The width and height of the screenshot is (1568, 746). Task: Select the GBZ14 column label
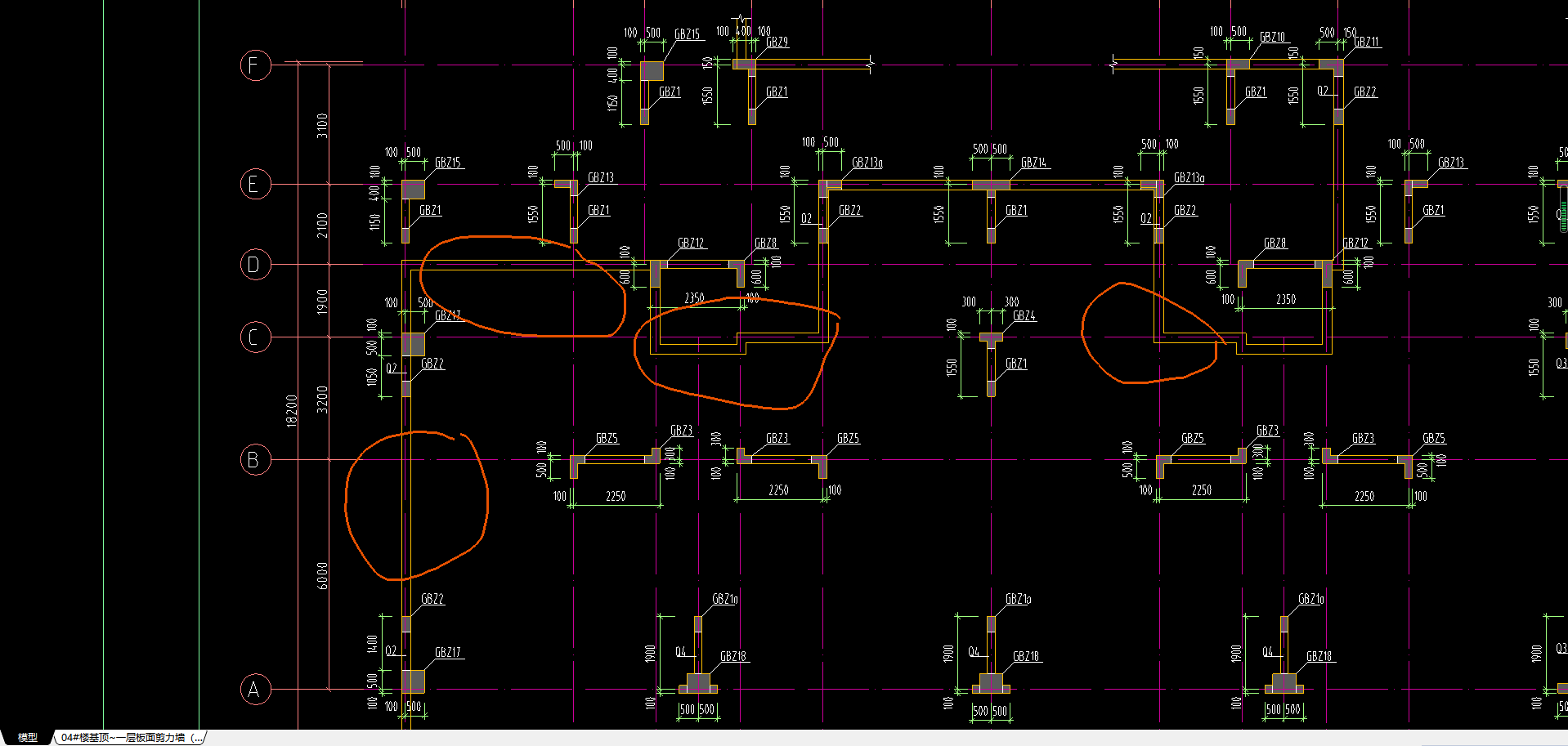tap(1033, 163)
